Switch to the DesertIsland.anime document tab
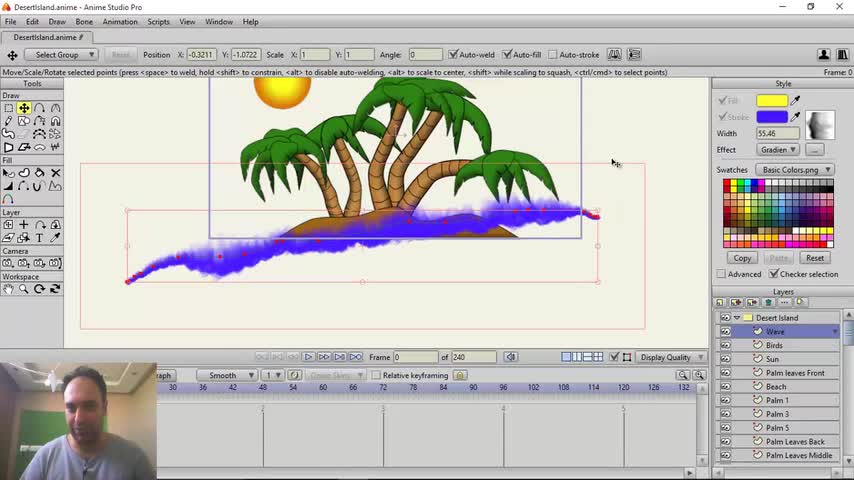Image resolution: width=854 pixels, height=480 pixels. [48, 37]
